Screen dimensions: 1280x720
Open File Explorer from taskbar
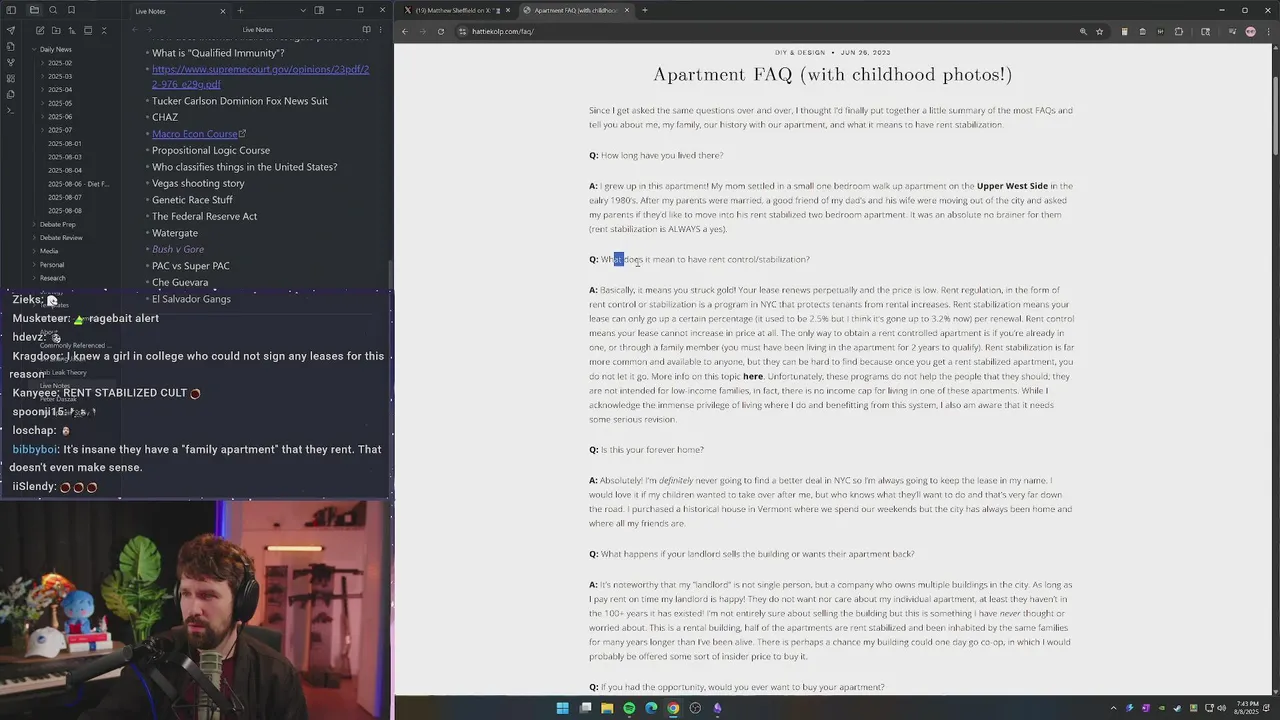coord(607,708)
